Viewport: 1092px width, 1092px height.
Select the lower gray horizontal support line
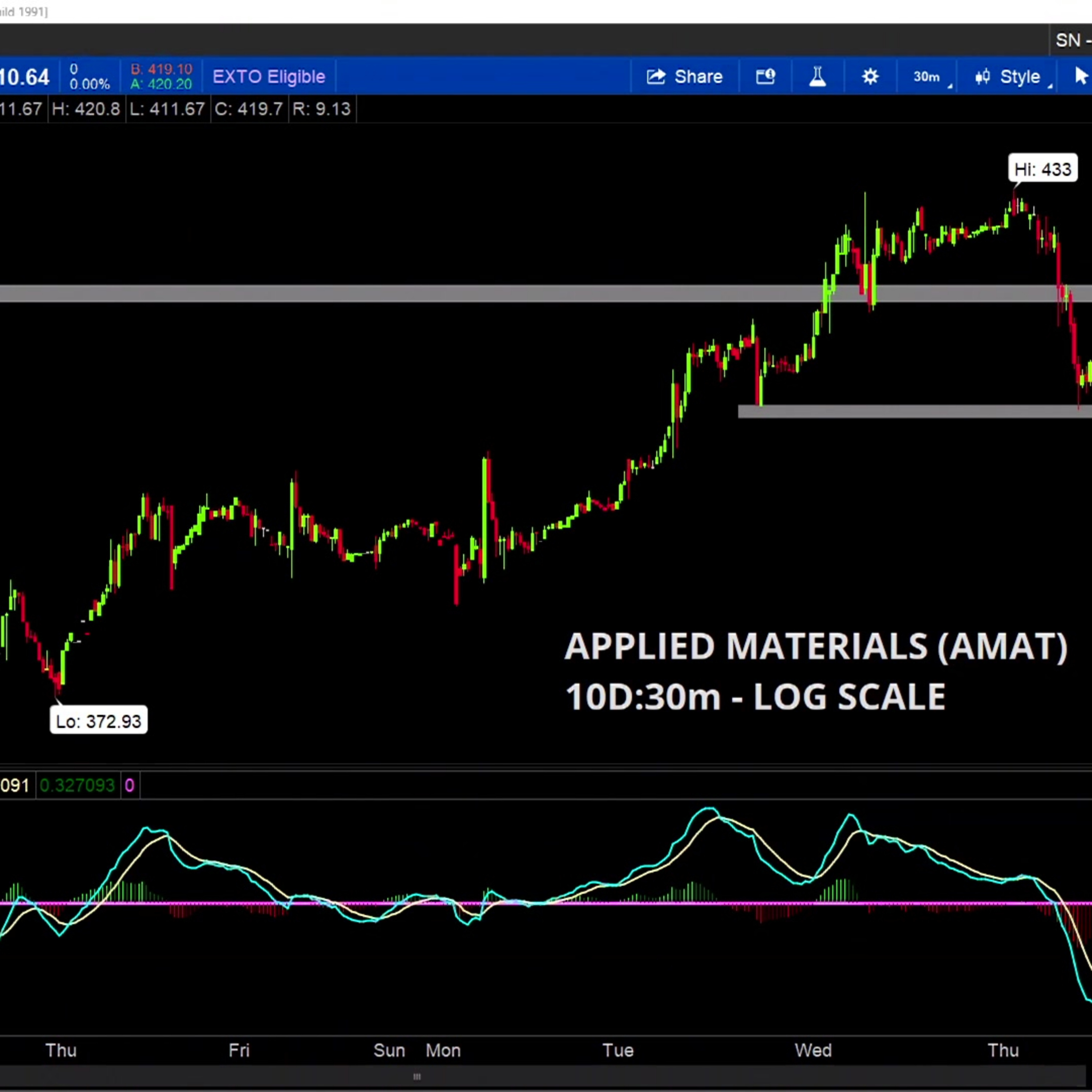[x=914, y=411]
